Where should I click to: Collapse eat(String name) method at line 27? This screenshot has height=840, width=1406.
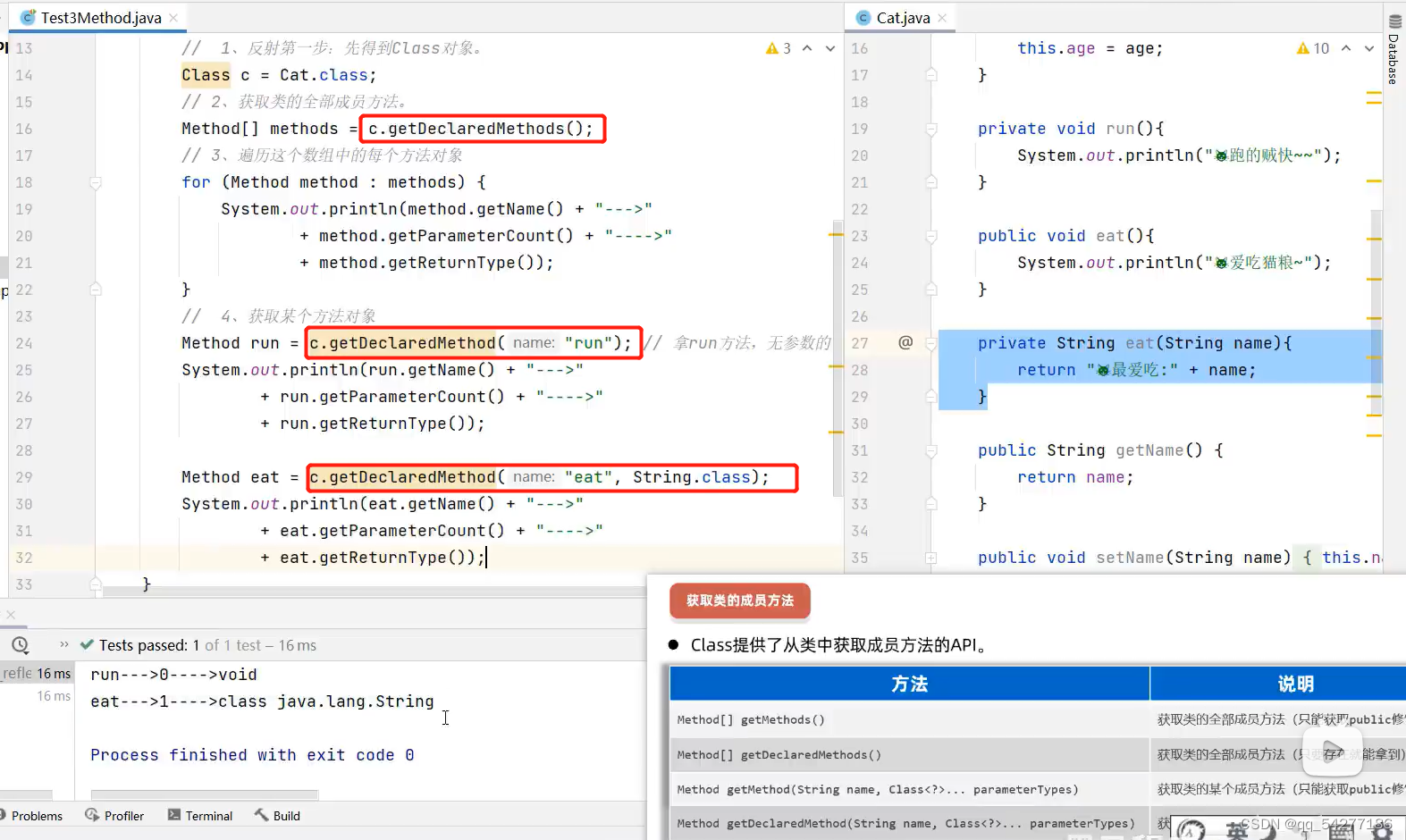(x=931, y=343)
